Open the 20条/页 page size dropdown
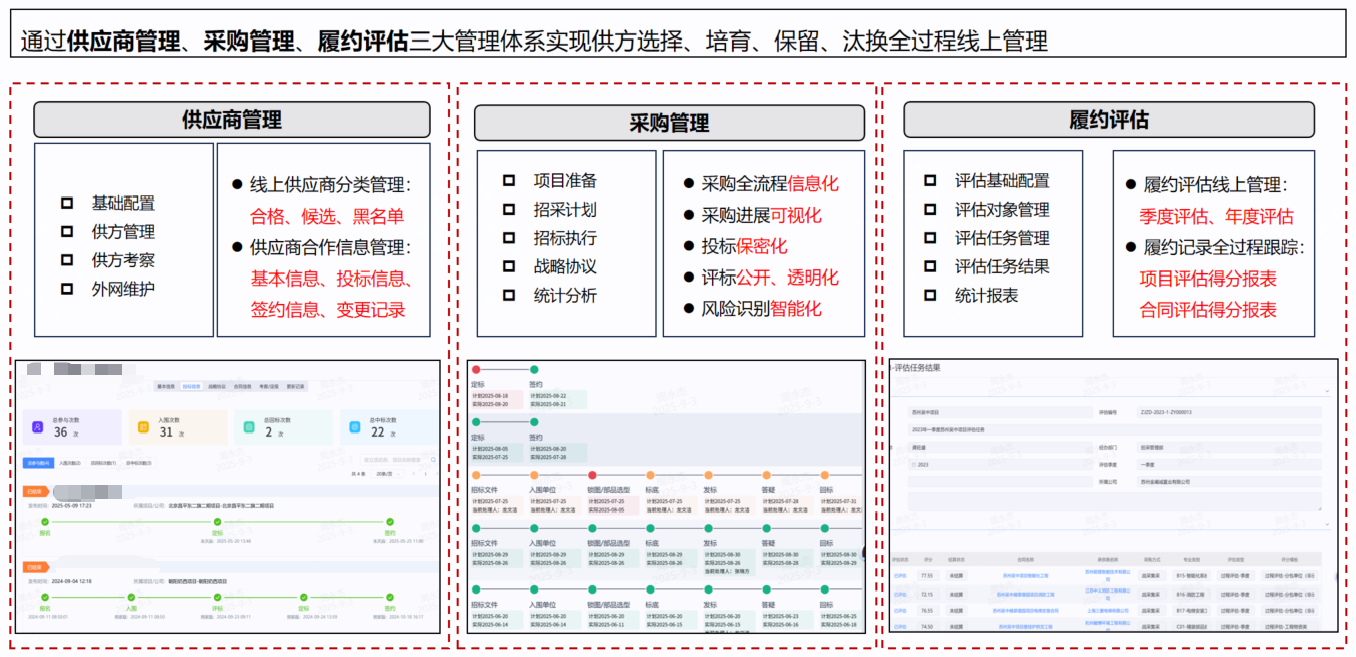Image resolution: width=1356 pixels, height=657 pixels. 387,474
